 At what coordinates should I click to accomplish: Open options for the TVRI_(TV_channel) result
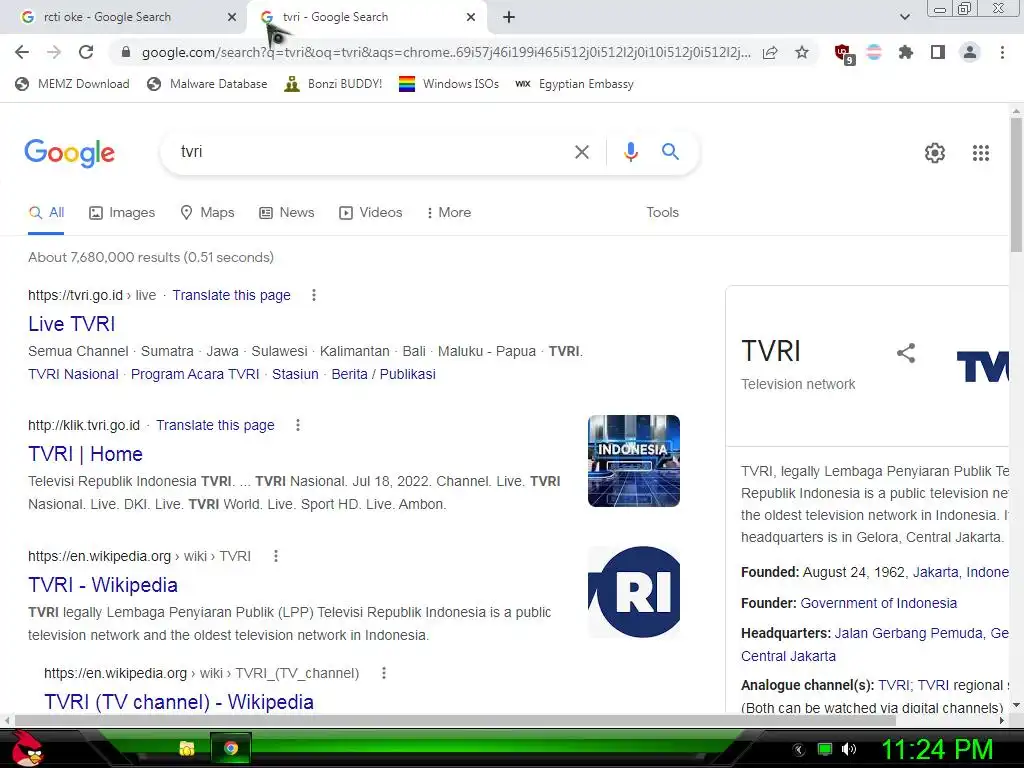pyautogui.click(x=384, y=673)
